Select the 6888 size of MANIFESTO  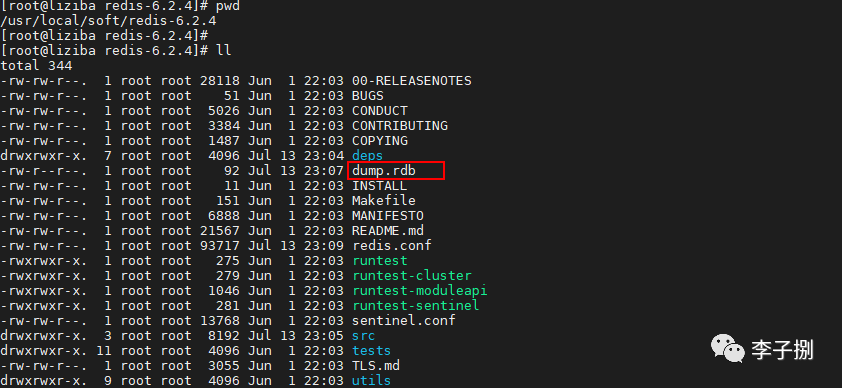coord(224,216)
